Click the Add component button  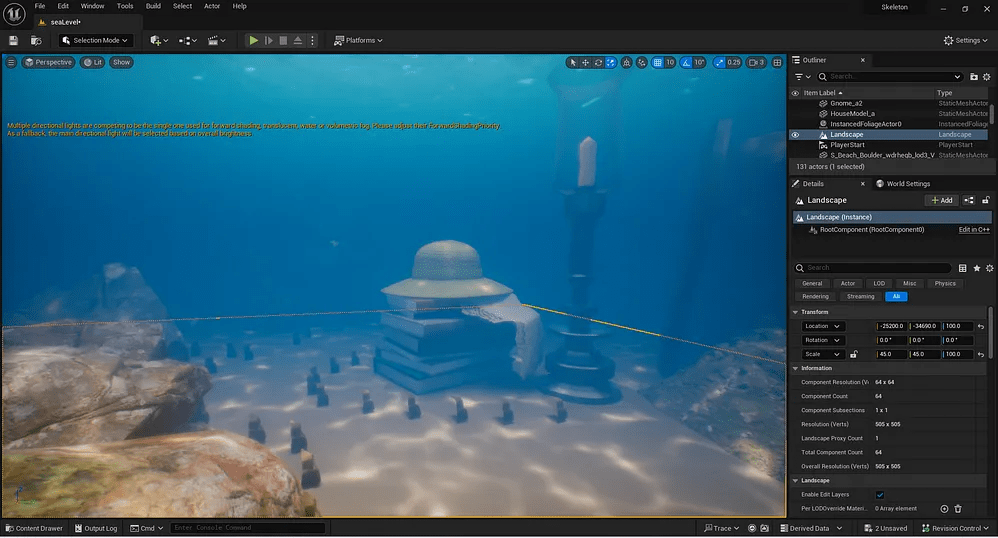click(x=941, y=200)
